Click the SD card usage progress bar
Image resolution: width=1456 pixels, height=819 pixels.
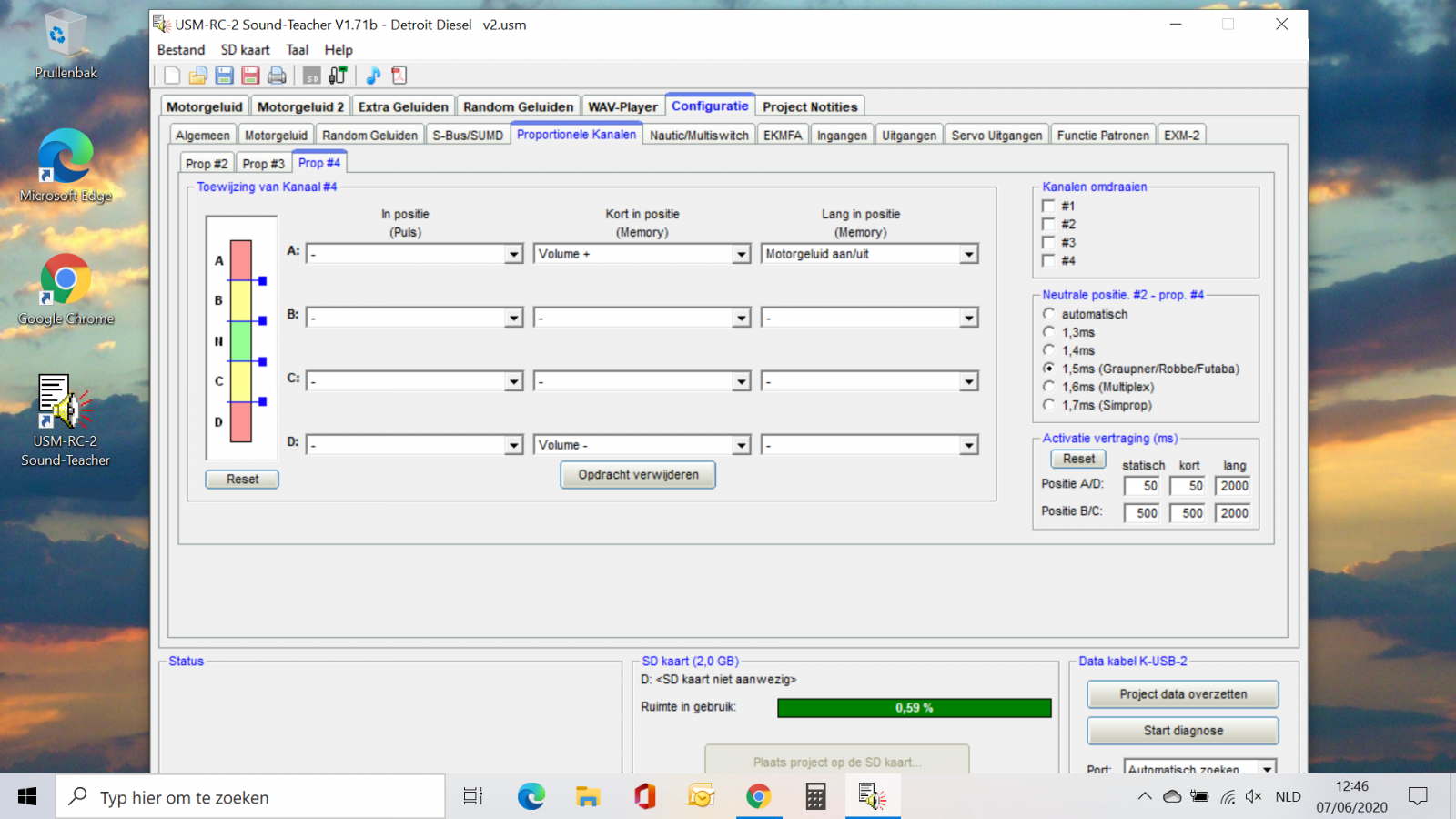point(915,708)
